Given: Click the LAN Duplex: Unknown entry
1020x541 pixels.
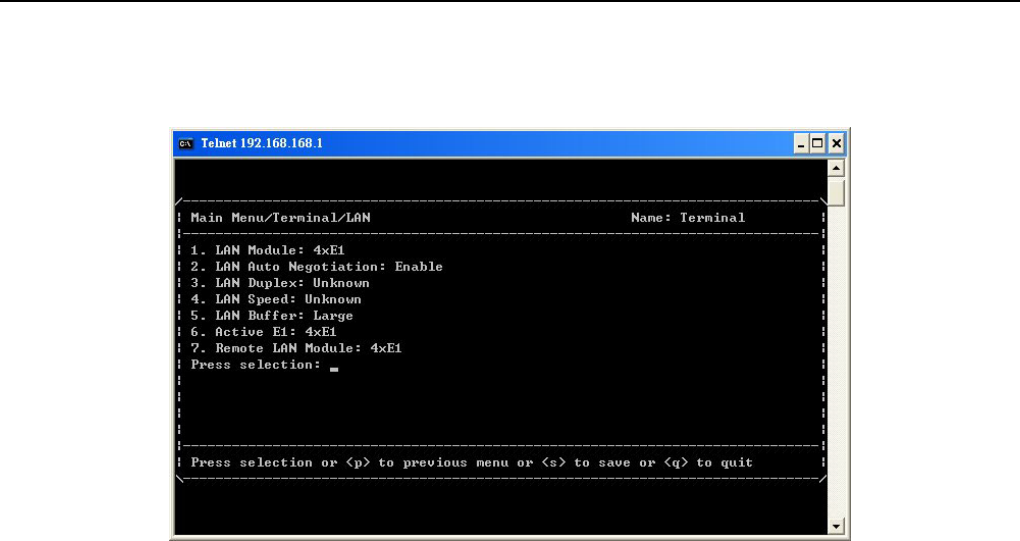Looking at the screenshot, I should pos(279,283).
